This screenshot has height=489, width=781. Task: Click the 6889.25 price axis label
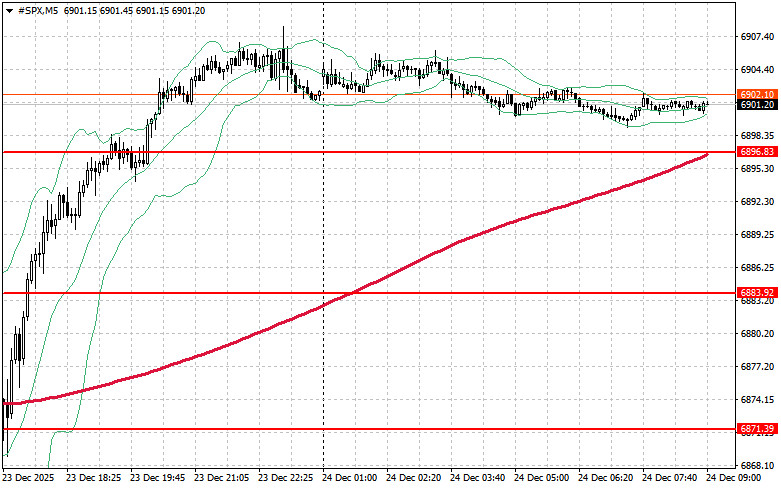point(757,234)
